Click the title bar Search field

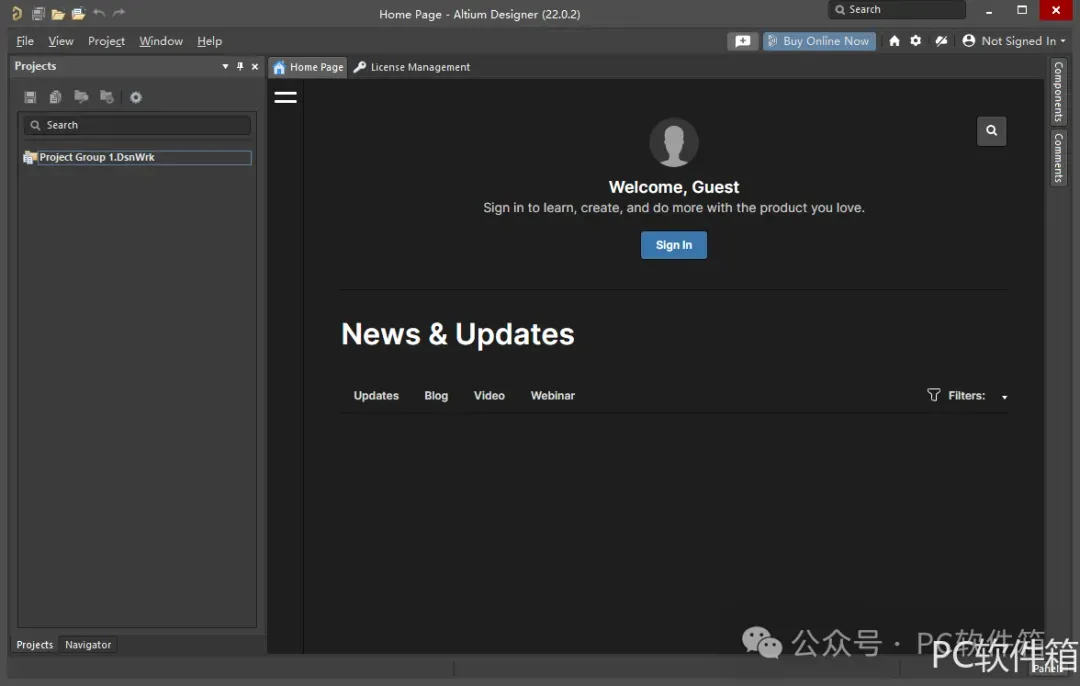pos(897,10)
